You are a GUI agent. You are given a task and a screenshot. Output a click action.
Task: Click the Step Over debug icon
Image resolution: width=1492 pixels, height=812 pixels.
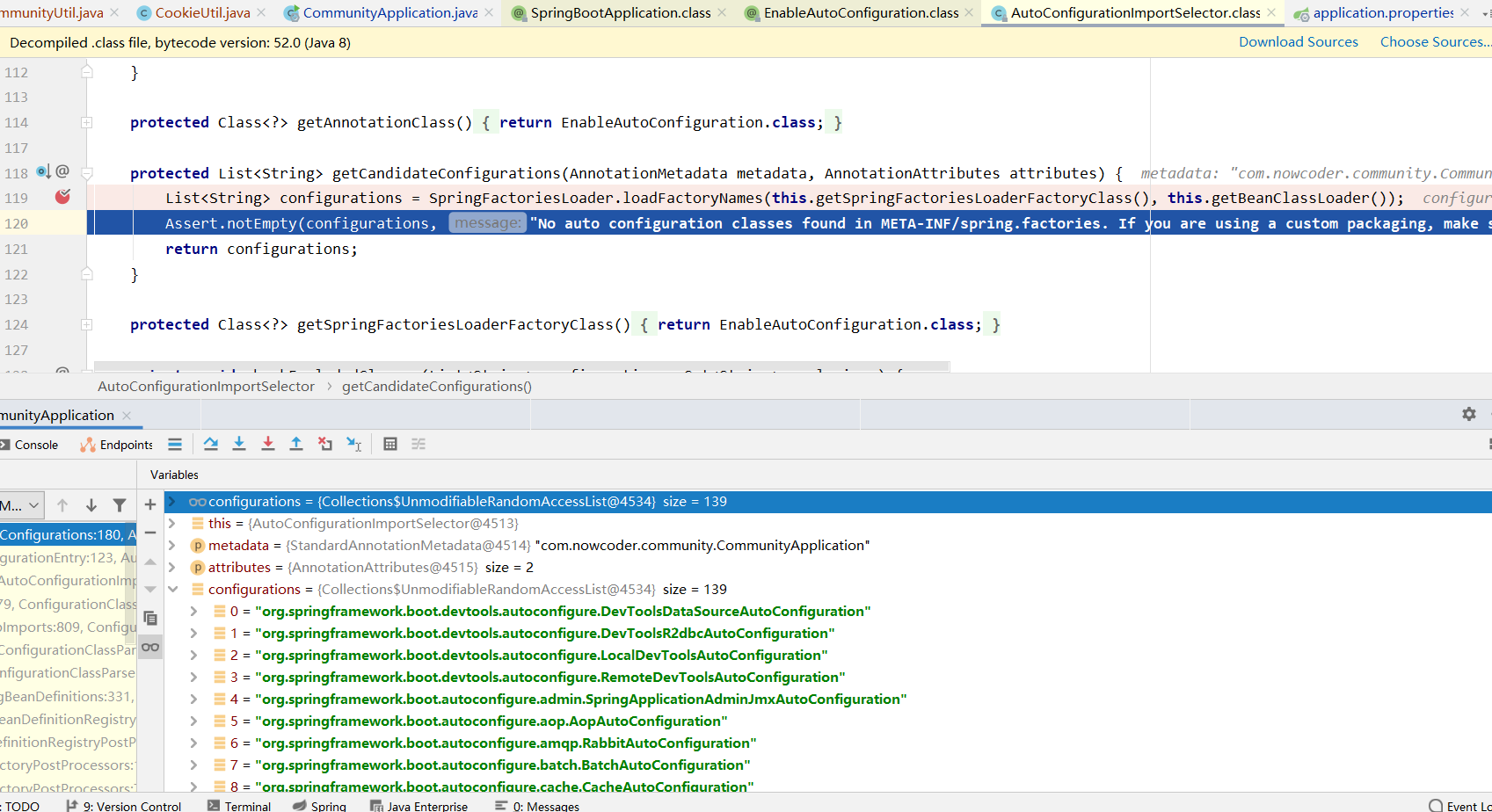(x=211, y=444)
